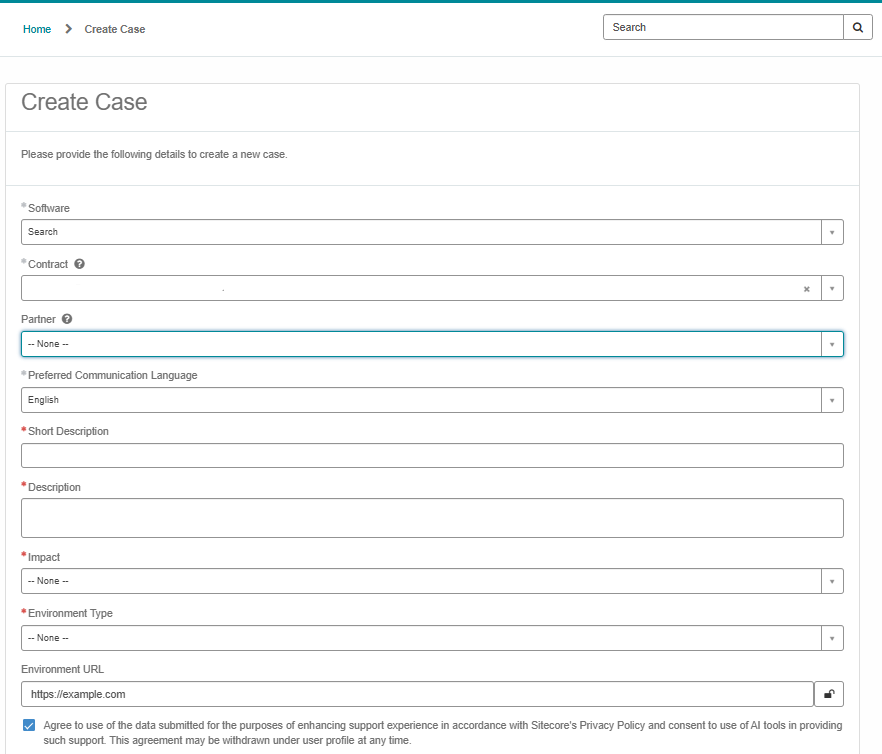This screenshot has height=754, width=882.
Task: Click the search magnifier icon button
Action: coord(858,28)
